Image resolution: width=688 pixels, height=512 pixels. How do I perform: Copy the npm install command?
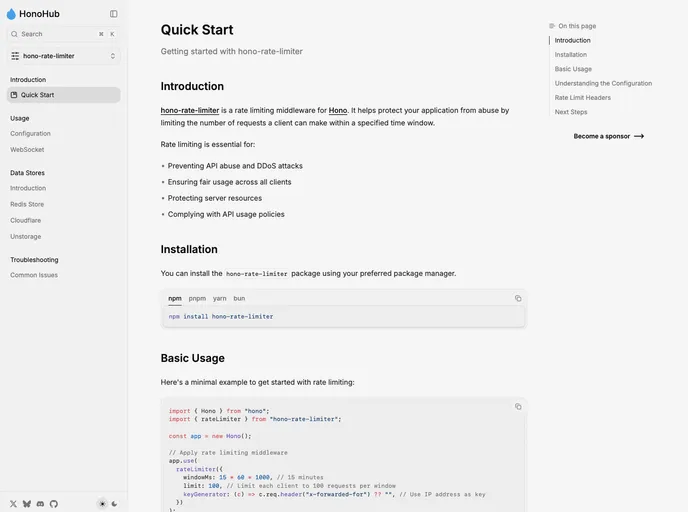[517, 298]
